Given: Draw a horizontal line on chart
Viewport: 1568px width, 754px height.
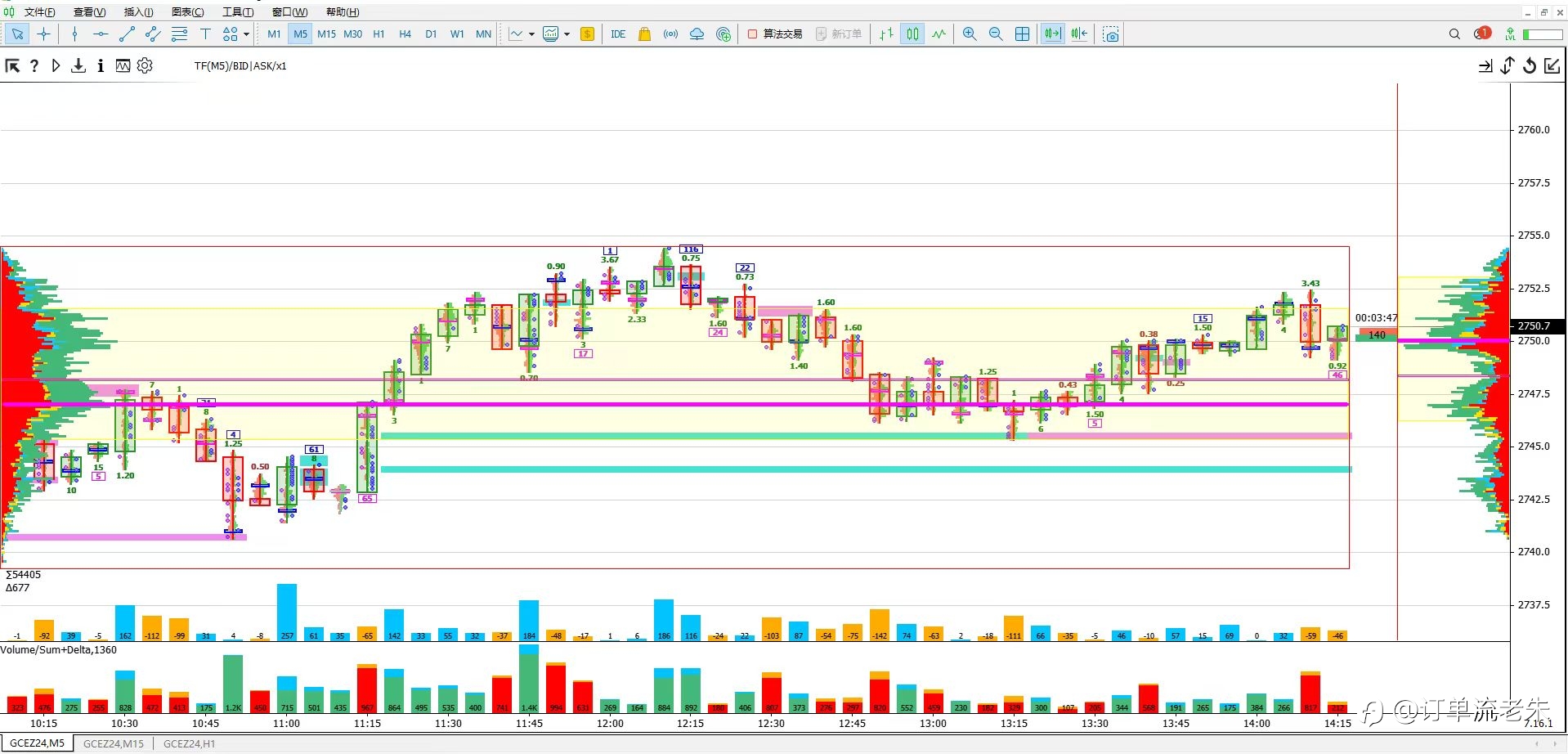Looking at the screenshot, I should [x=101, y=34].
